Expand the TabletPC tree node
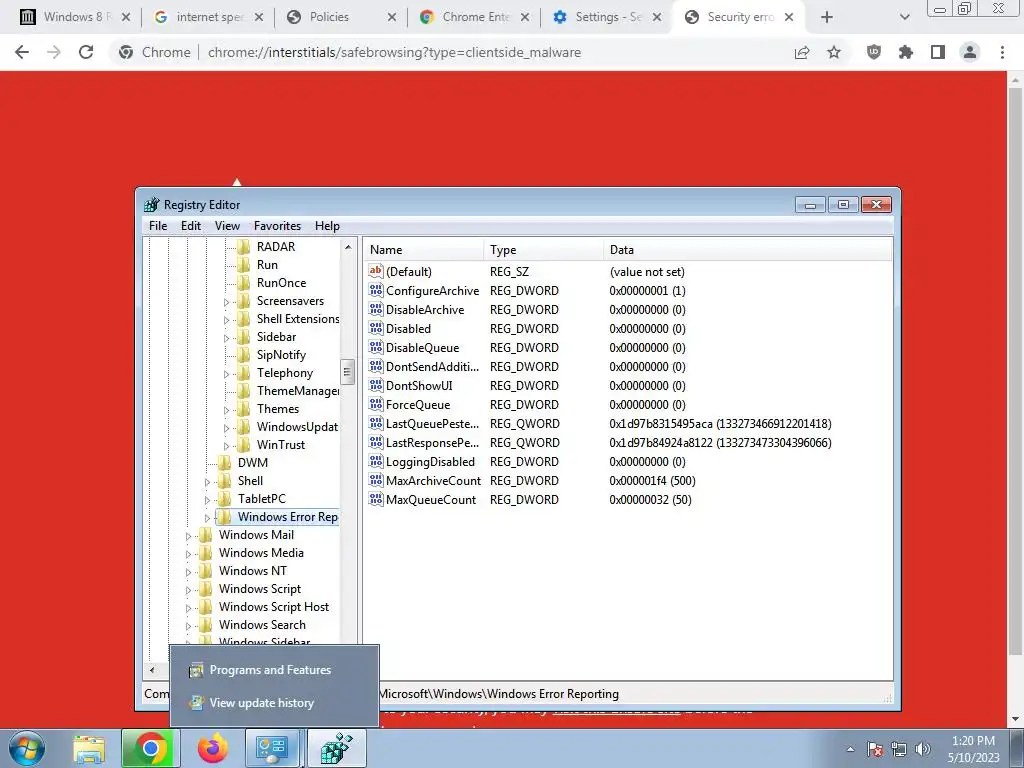The image size is (1024, 768). tap(208, 500)
